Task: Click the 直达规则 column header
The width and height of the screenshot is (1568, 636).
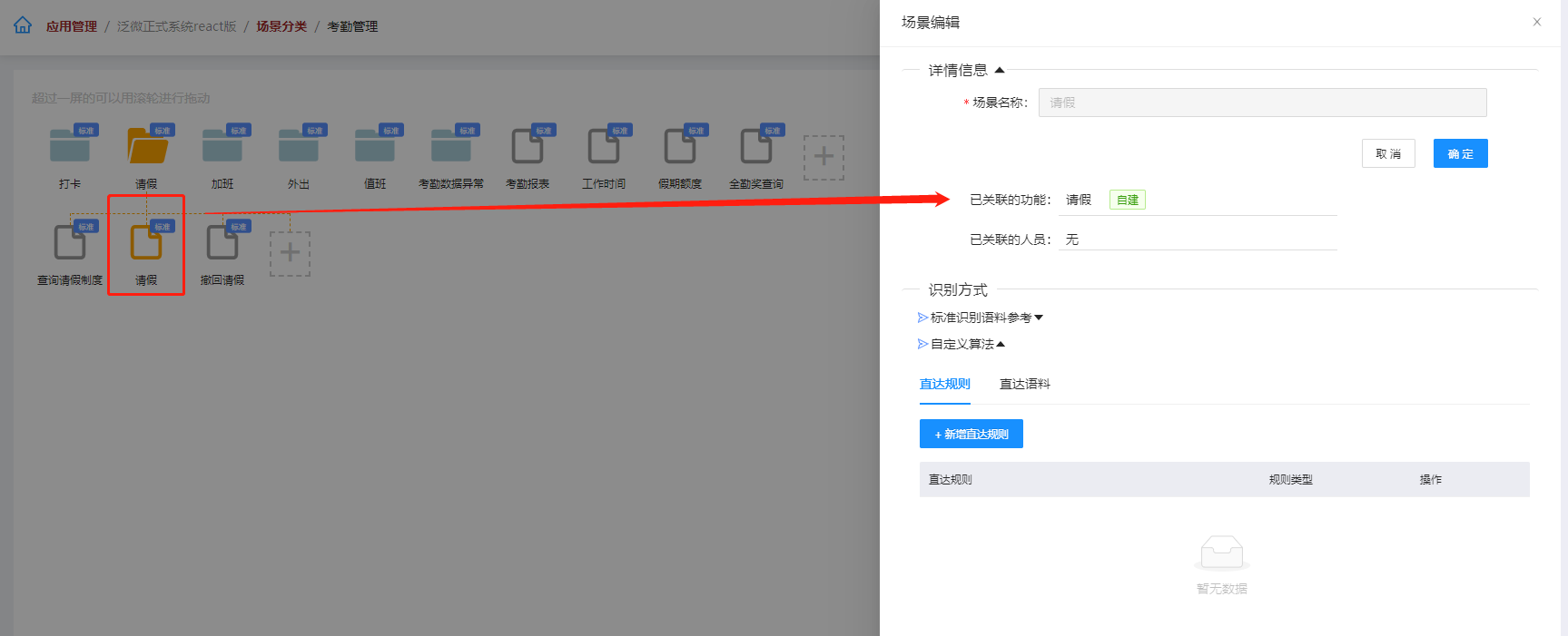Action: [x=951, y=479]
